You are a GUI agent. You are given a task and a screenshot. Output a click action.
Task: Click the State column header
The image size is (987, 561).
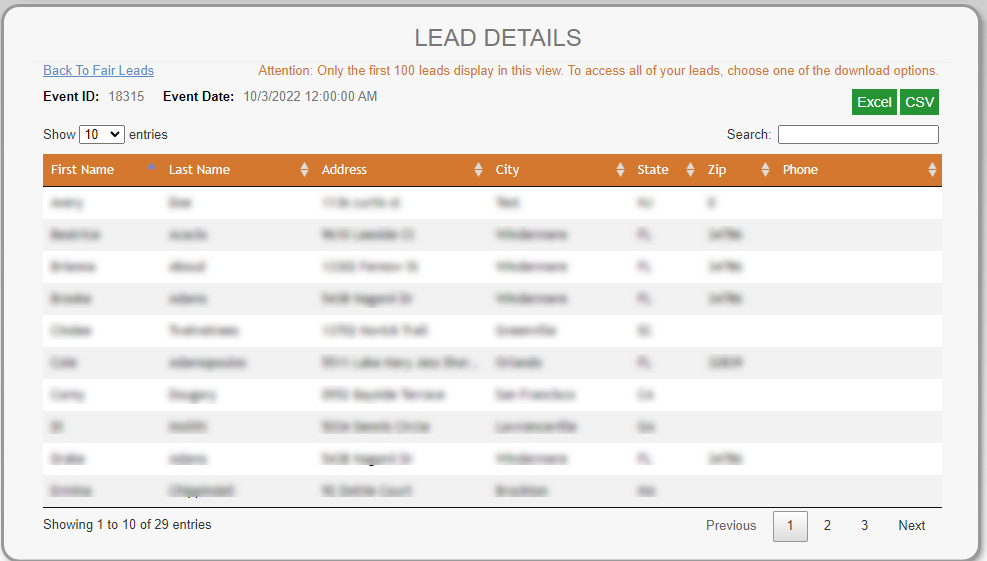click(665, 169)
